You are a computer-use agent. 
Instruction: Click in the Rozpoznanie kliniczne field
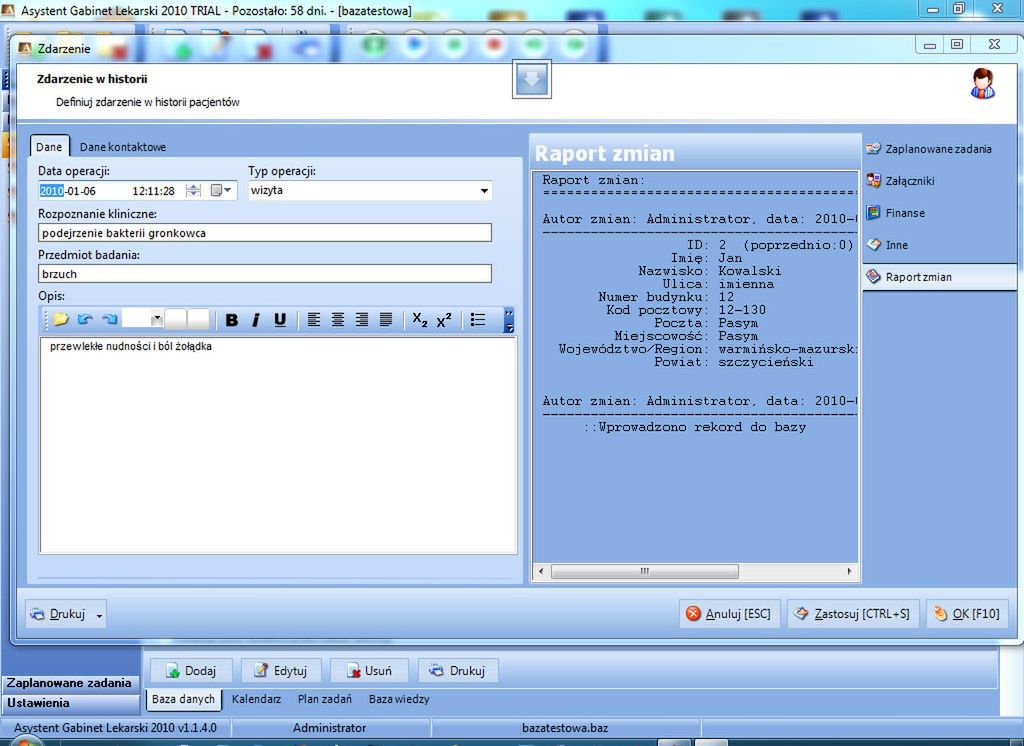click(x=264, y=233)
